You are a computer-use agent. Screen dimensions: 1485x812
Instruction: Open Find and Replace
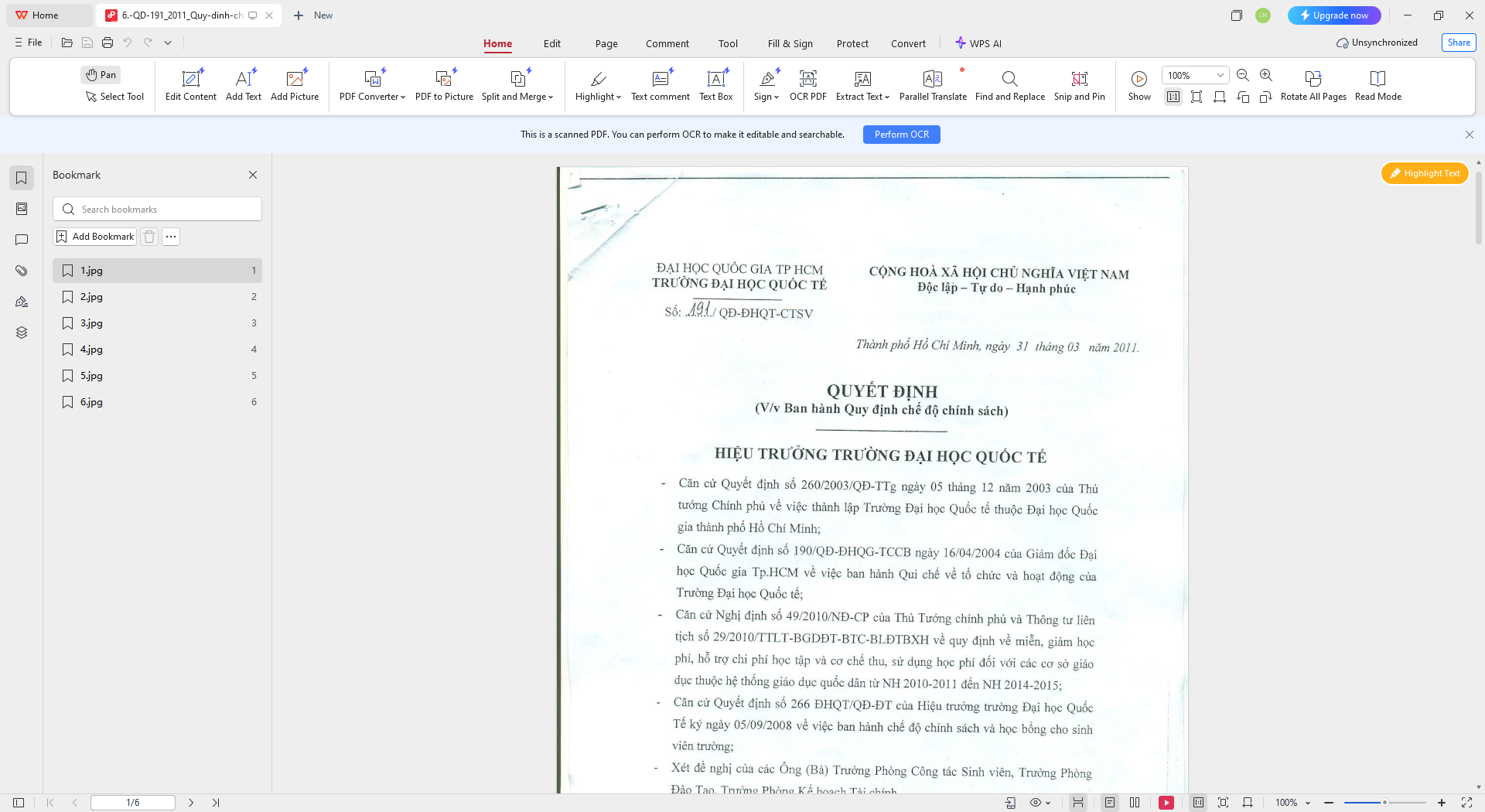coord(1010,86)
